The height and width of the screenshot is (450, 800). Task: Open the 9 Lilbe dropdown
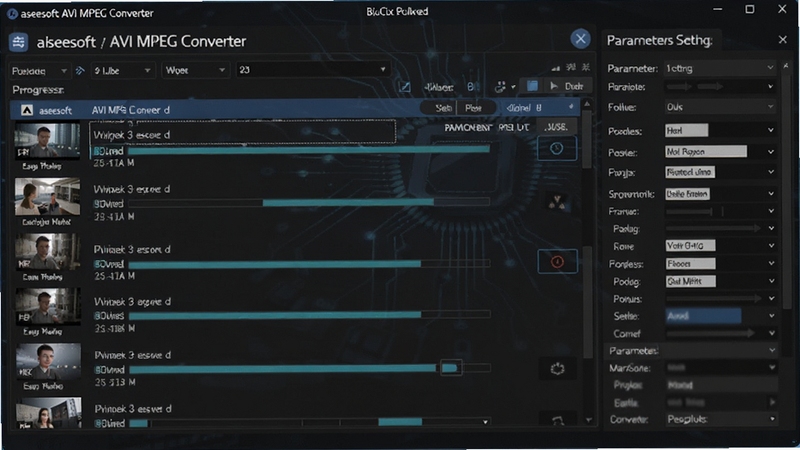pos(122,70)
